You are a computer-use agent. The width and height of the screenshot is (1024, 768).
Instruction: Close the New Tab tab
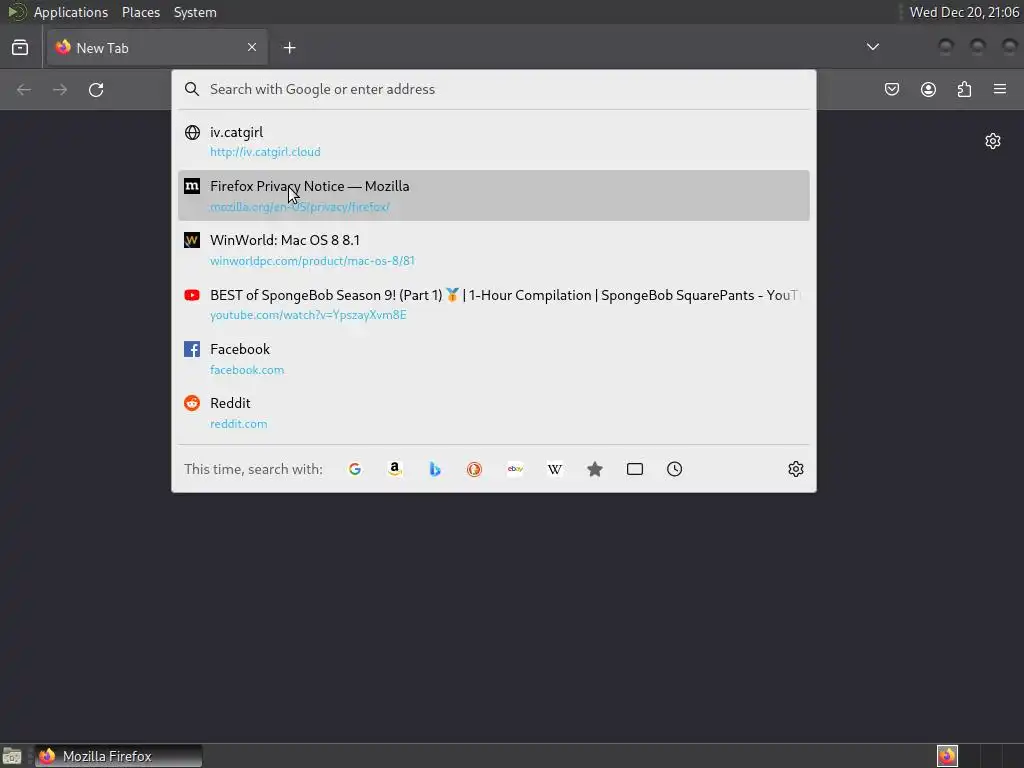(252, 47)
